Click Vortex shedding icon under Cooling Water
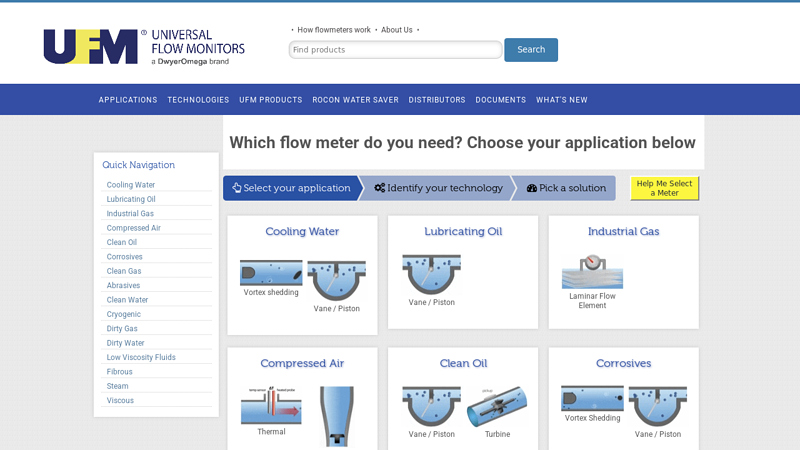This screenshot has height=450, width=800. [x=271, y=272]
